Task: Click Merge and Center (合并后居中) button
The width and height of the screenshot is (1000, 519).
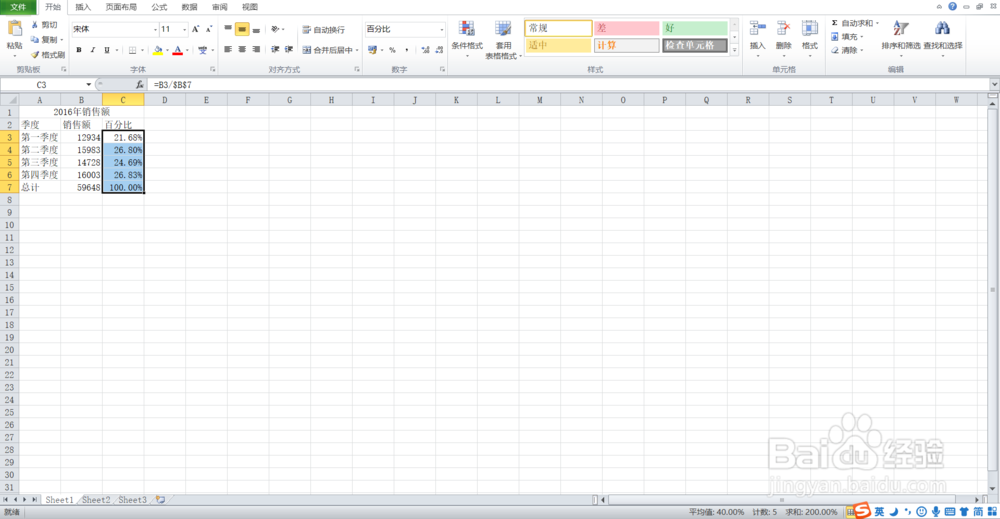Action: (327, 50)
